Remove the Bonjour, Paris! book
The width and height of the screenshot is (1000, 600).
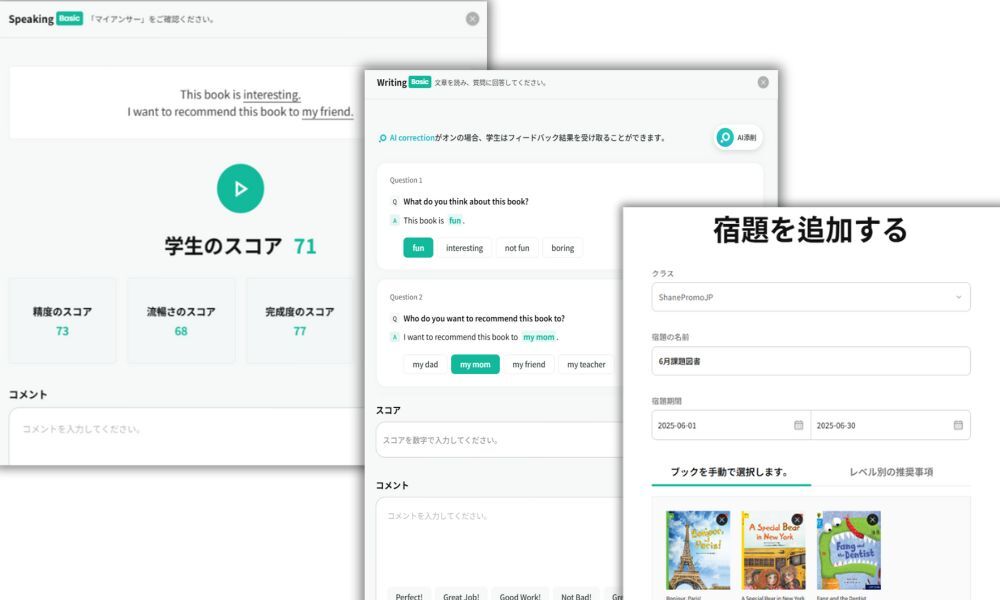tap(722, 519)
